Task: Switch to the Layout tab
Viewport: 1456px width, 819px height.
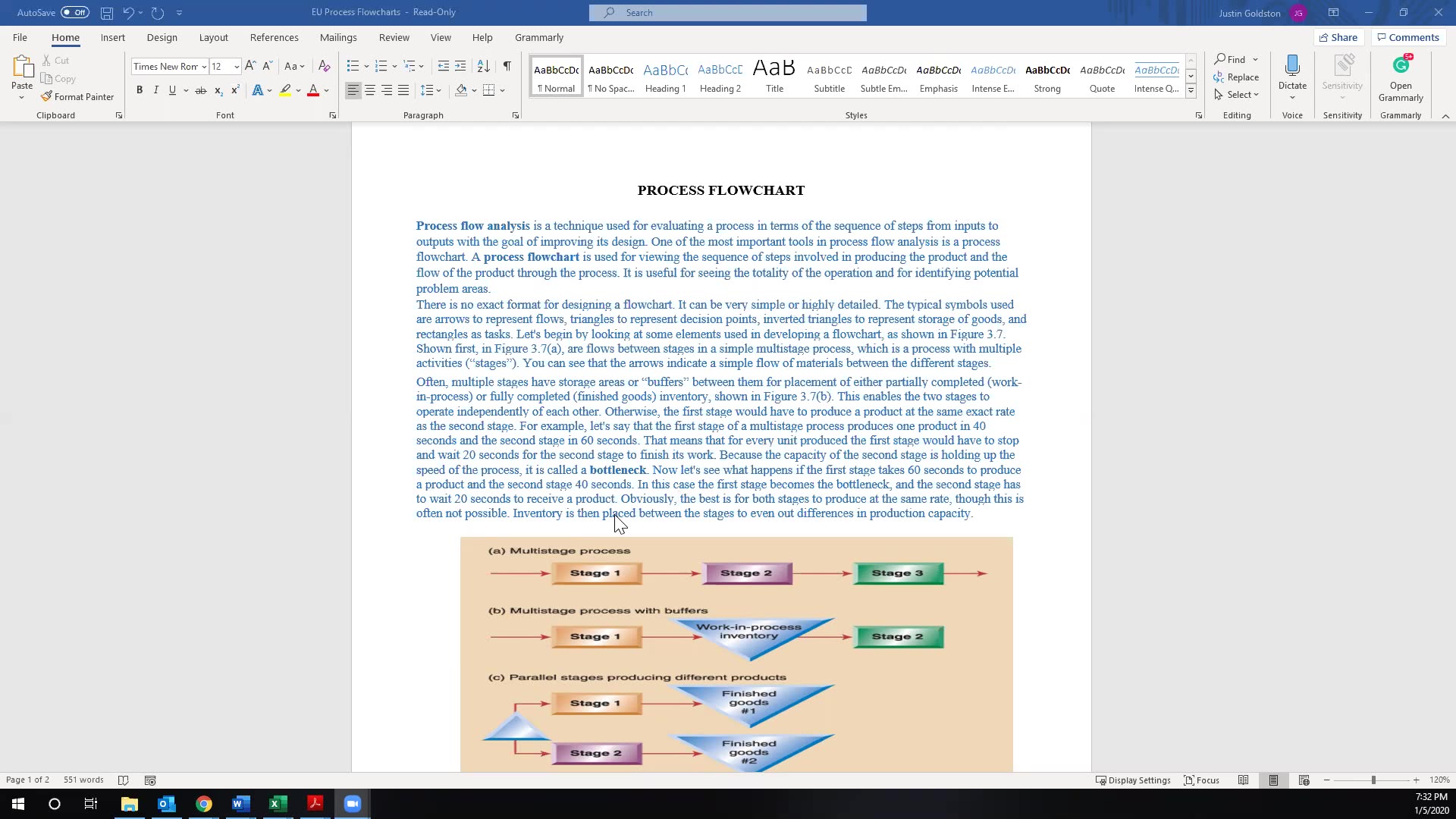Action: pos(213,37)
